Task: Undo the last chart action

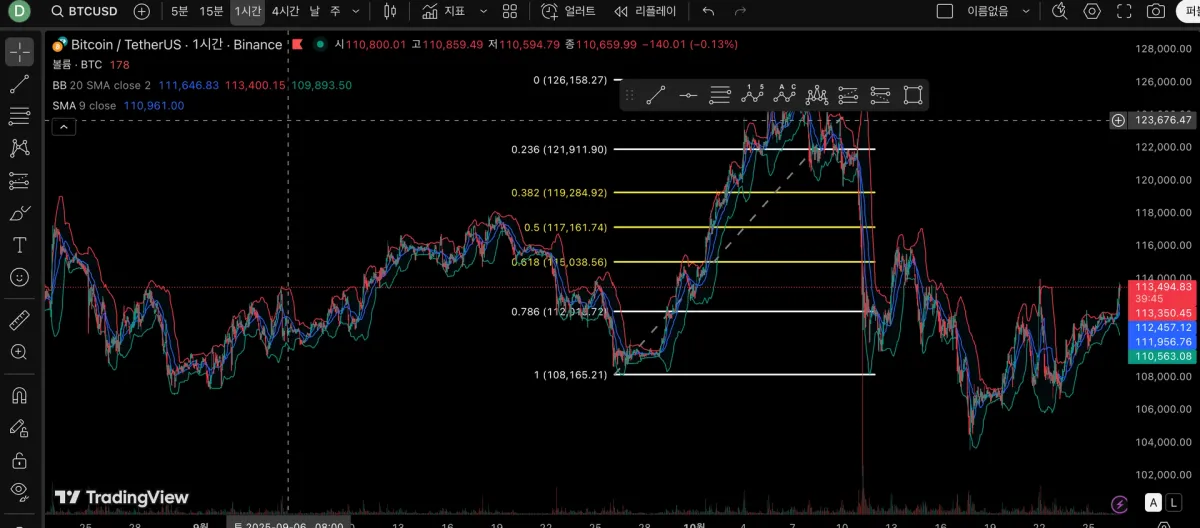Action: 709,11
